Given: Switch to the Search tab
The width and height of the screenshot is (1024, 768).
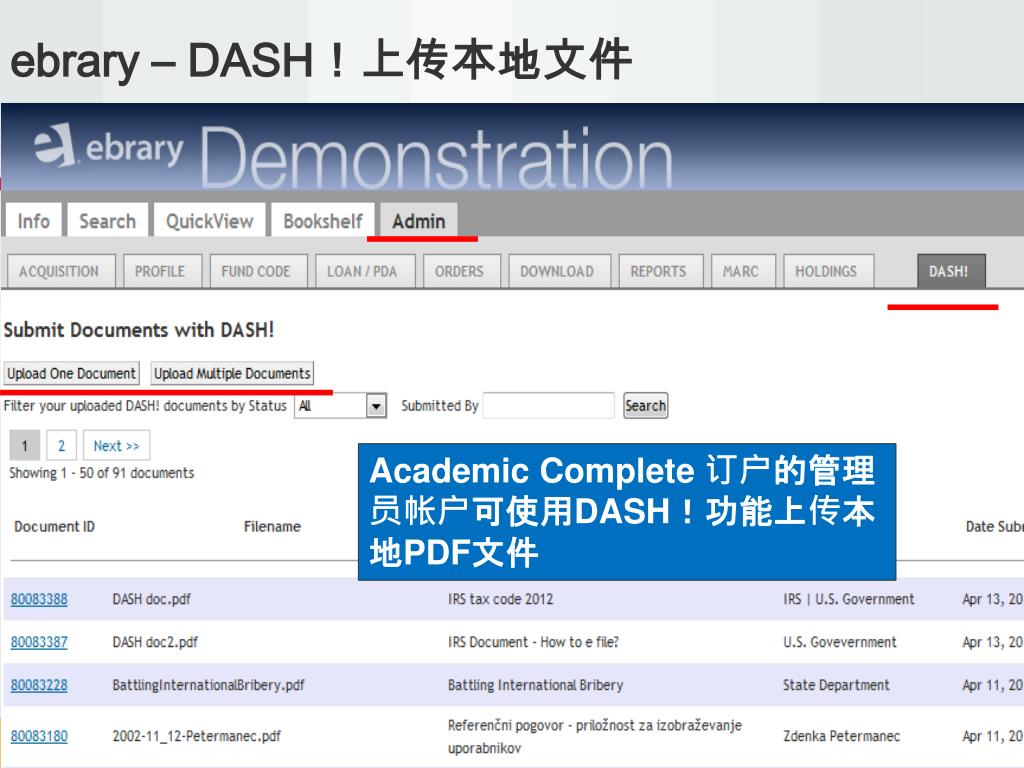Looking at the screenshot, I should point(108,221).
